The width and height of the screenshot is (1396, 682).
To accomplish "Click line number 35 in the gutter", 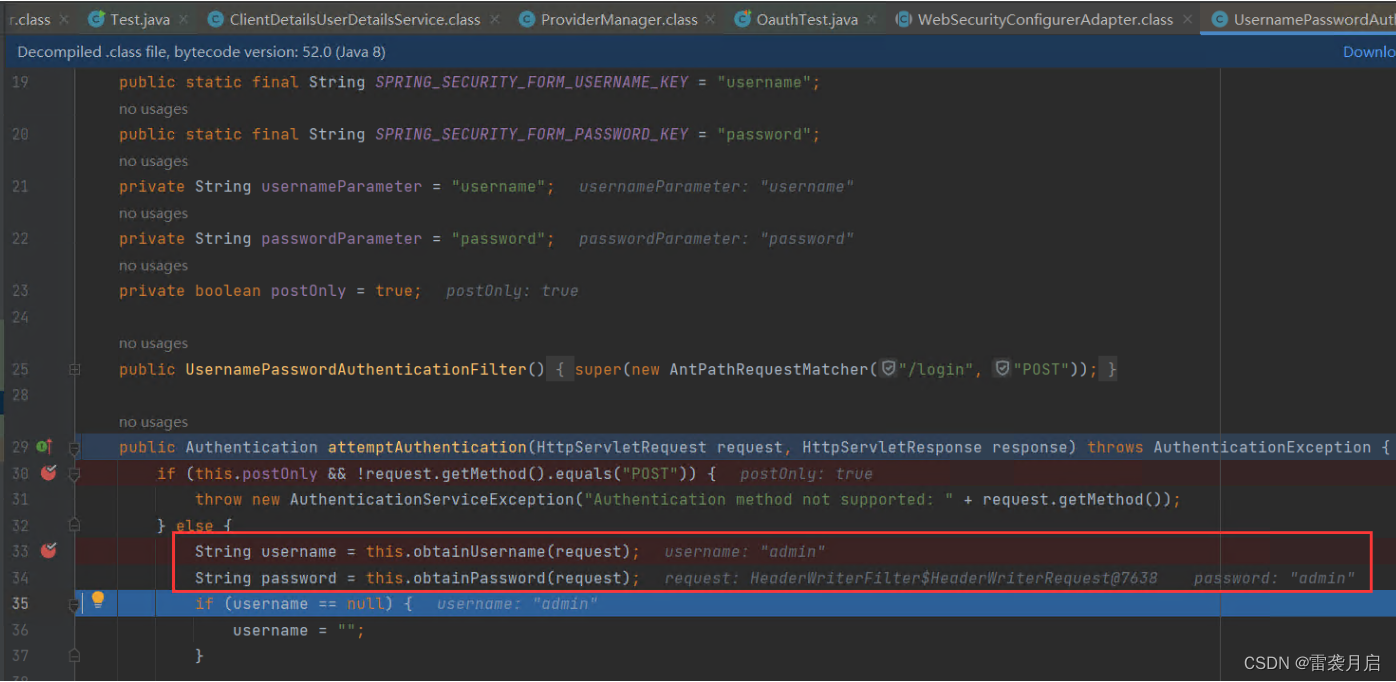I will [20, 603].
